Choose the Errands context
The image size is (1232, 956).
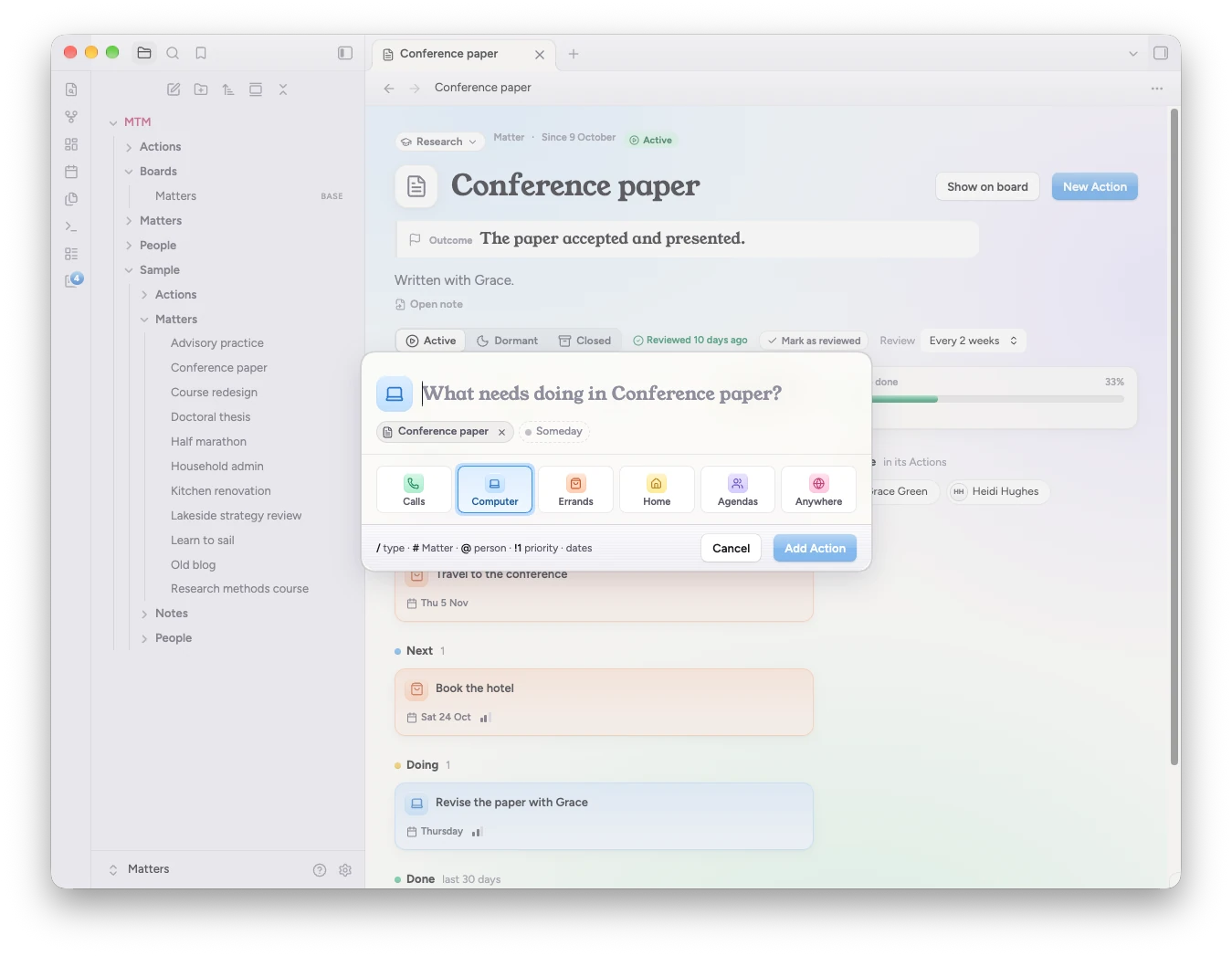(576, 489)
